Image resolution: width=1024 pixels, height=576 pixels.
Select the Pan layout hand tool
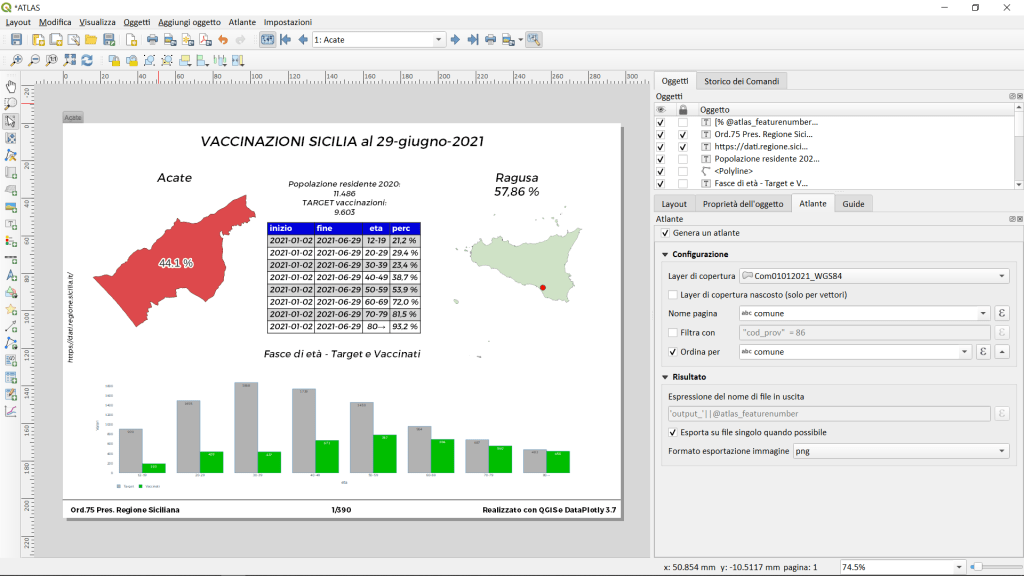coord(11,86)
